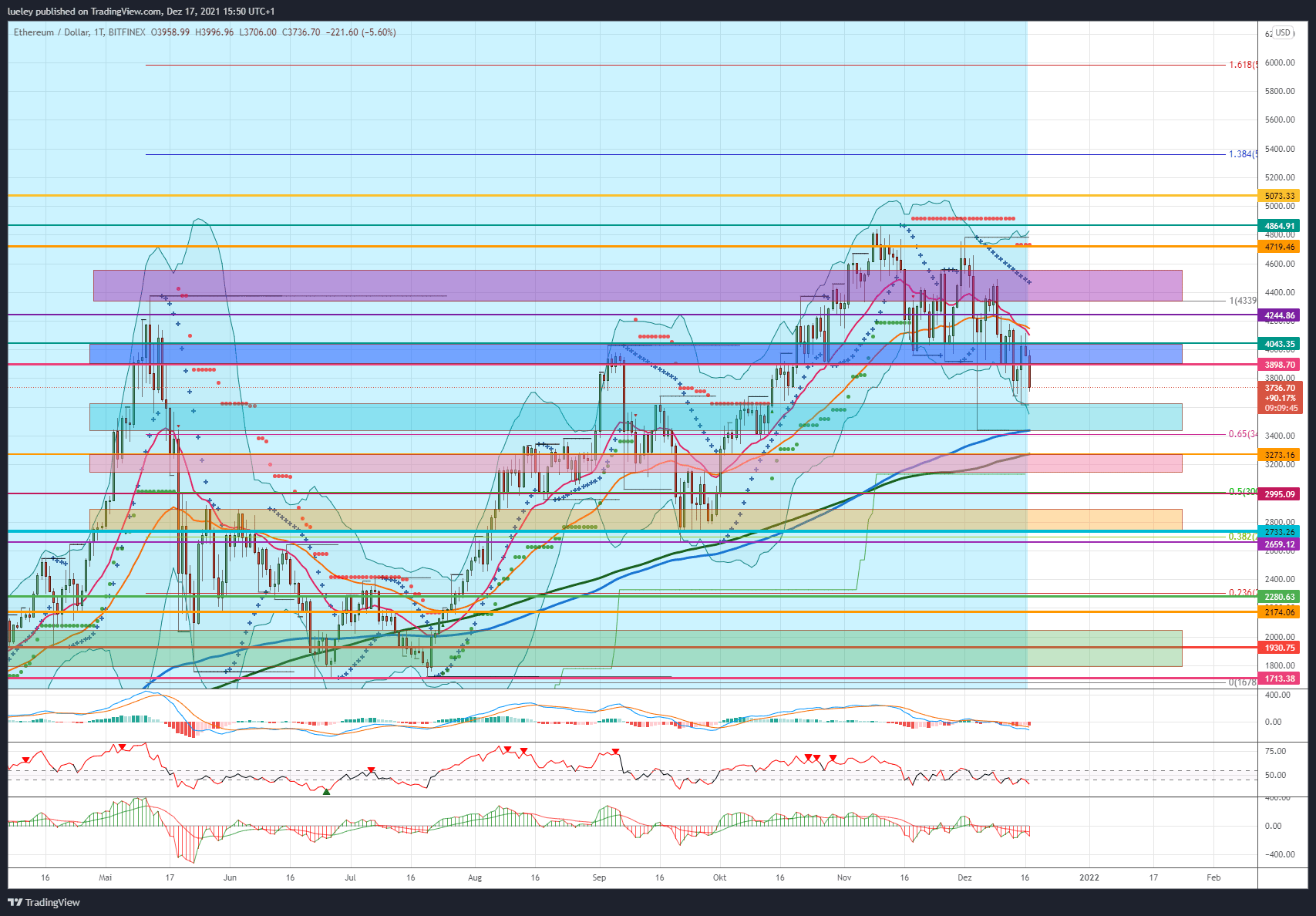Click the 4719.46 orange price label

[x=1280, y=247]
